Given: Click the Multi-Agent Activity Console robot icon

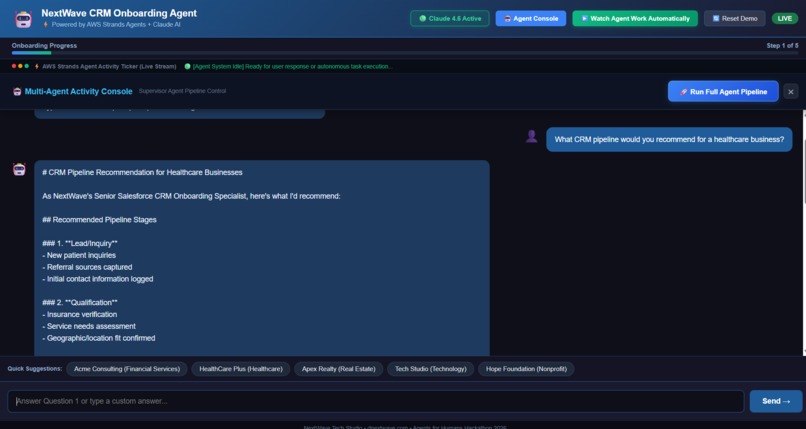Looking at the screenshot, I should tap(17, 91).
